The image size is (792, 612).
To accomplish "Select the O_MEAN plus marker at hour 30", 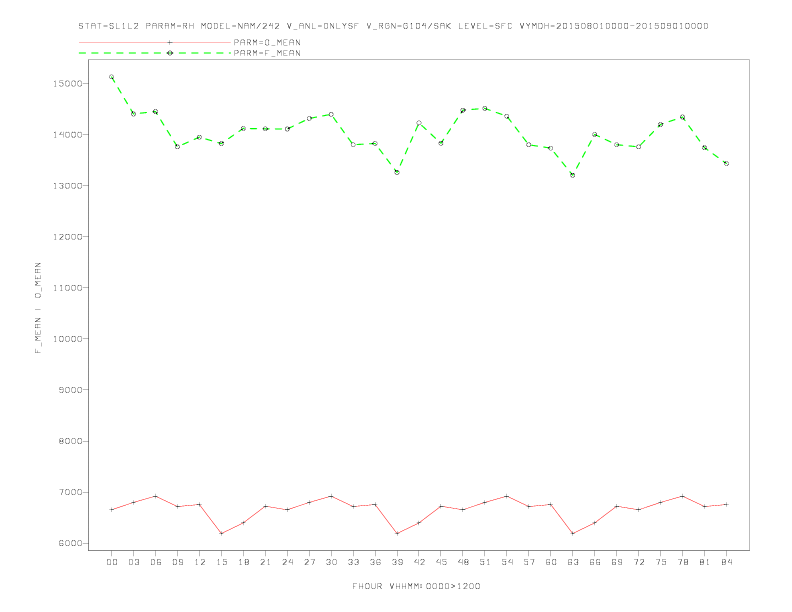I will [331, 496].
